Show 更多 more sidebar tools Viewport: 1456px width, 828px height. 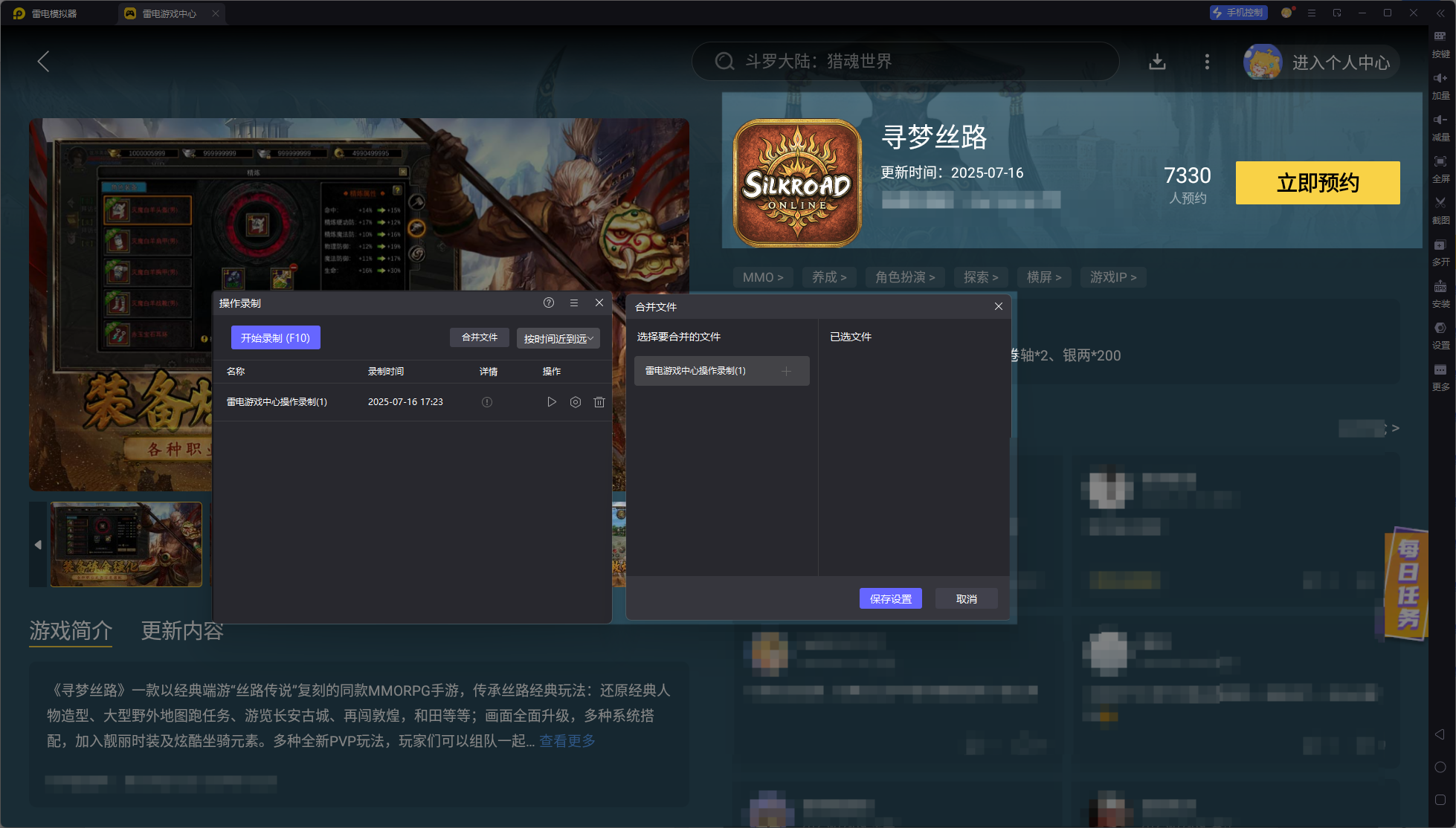pyautogui.click(x=1440, y=377)
